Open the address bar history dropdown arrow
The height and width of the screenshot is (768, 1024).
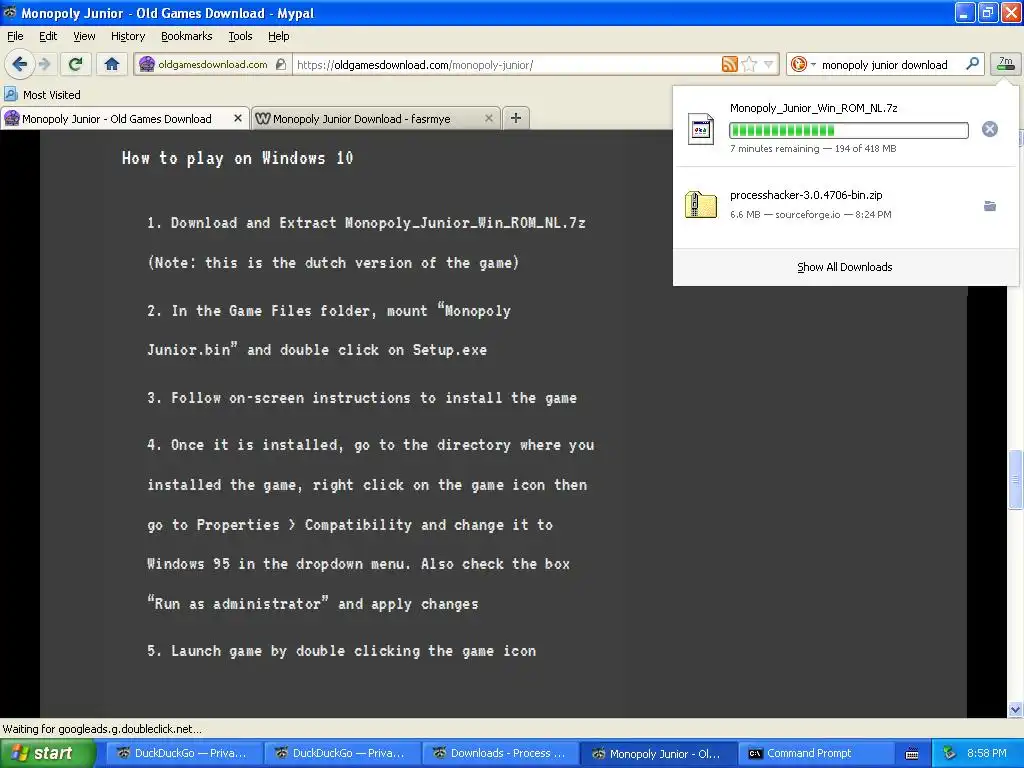[x=769, y=64]
